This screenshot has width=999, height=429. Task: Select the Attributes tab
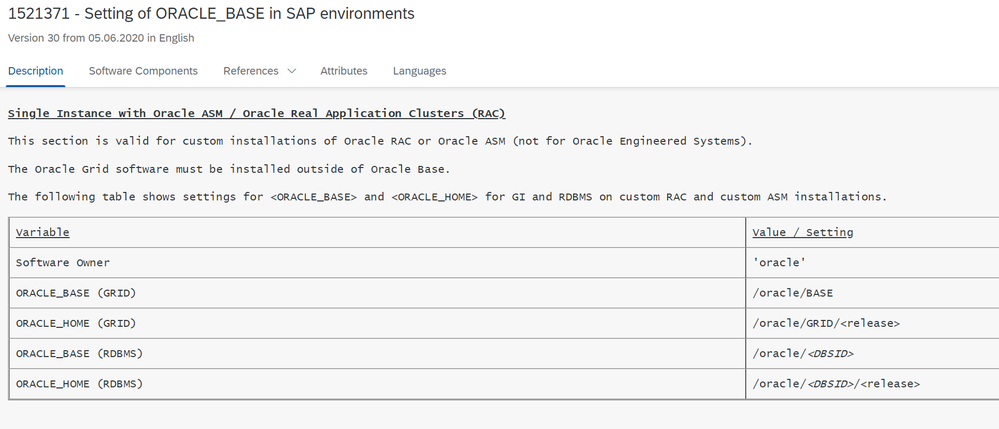(344, 71)
